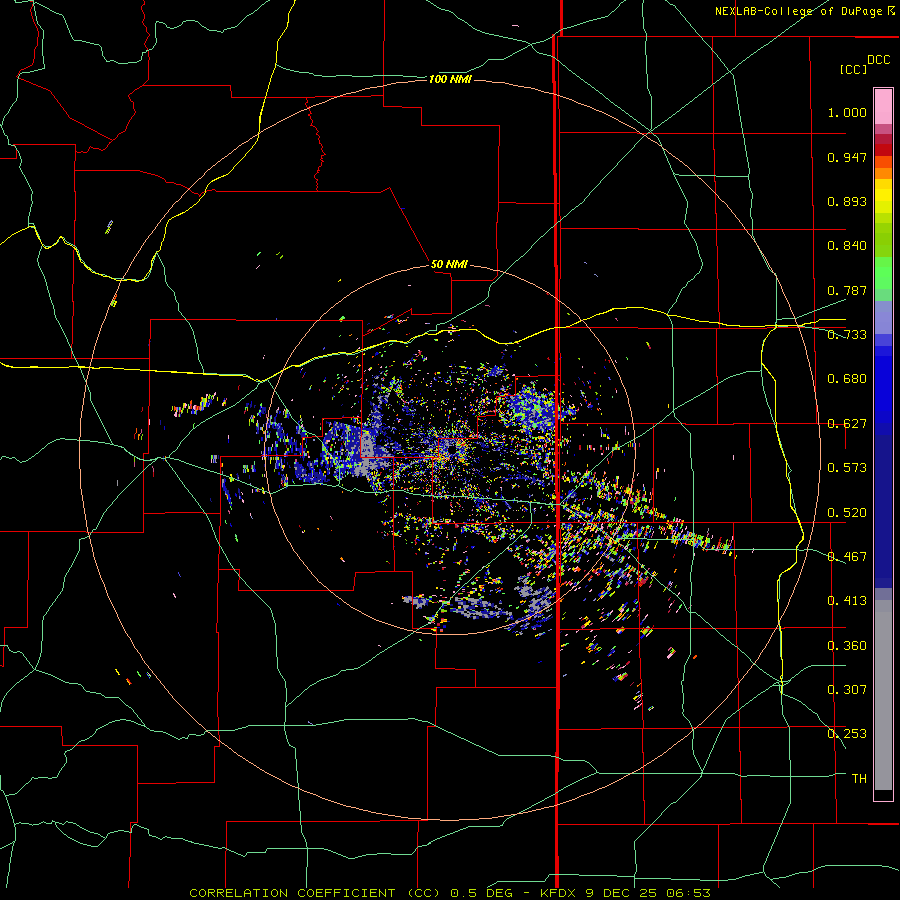Click the [CC] legend unit label
900x900 pixels.
pyautogui.click(x=854, y=70)
